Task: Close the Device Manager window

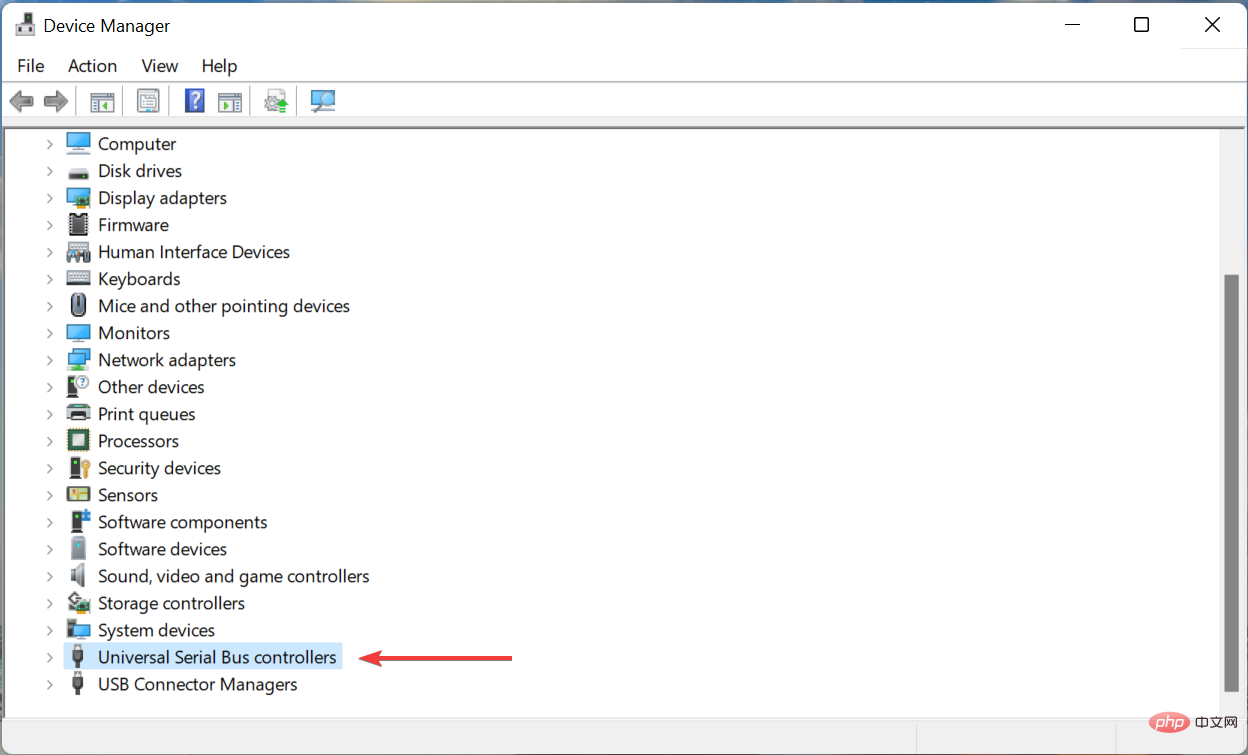Action: pyautogui.click(x=1212, y=25)
